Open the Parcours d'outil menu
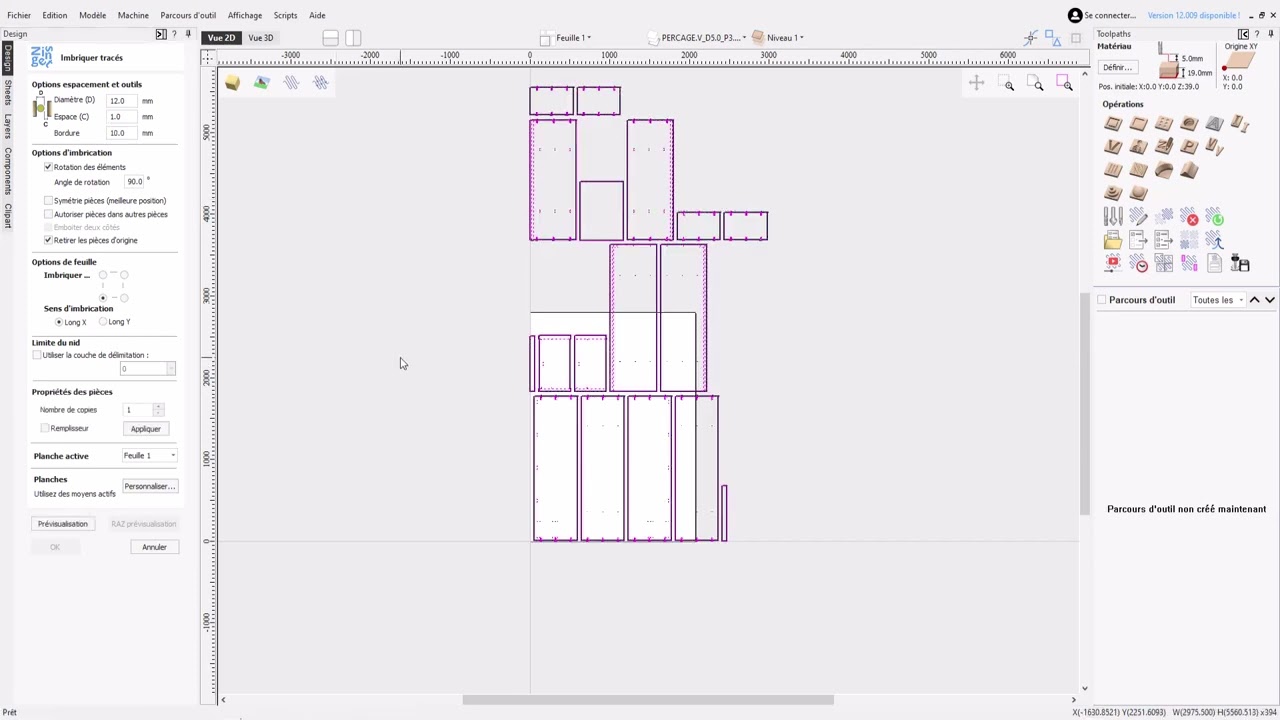The image size is (1280, 720). [x=188, y=15]
